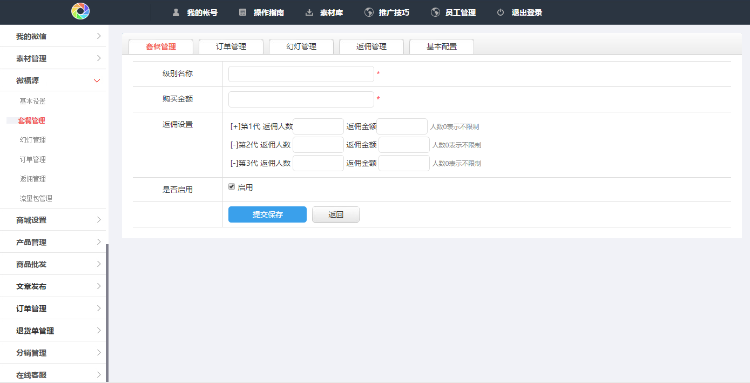
Task: Click the 文章发布 sidebar label
Action: 31,286
